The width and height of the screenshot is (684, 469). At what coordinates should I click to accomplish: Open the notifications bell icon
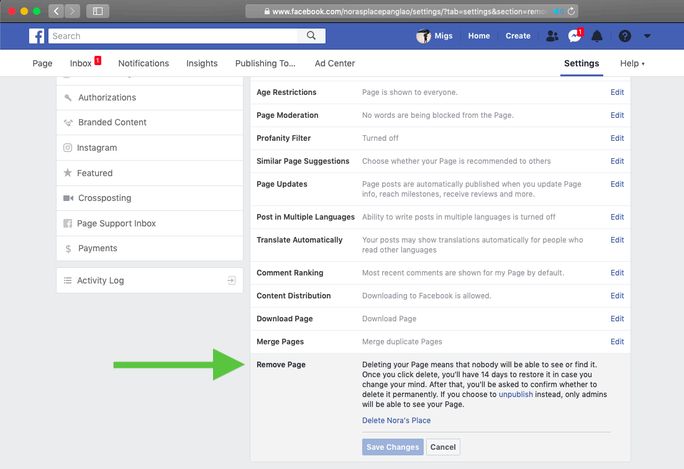597,36
